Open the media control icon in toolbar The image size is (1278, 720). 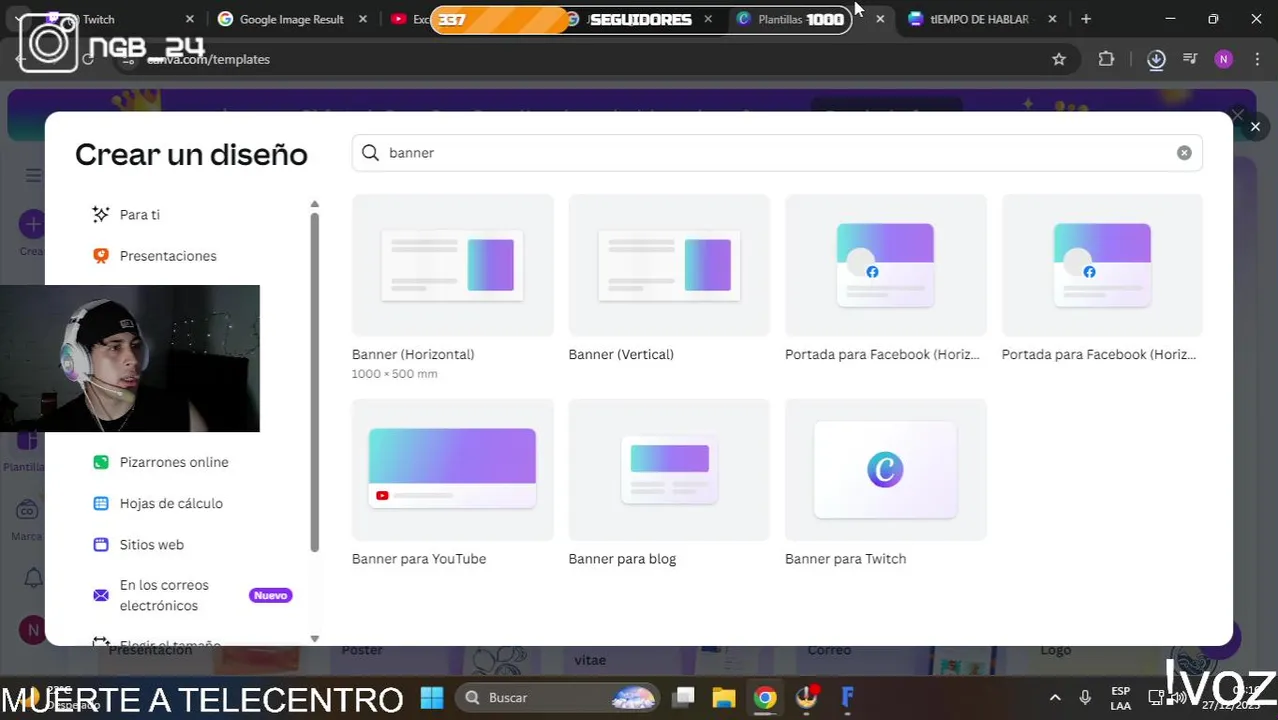pos(1190,59)
